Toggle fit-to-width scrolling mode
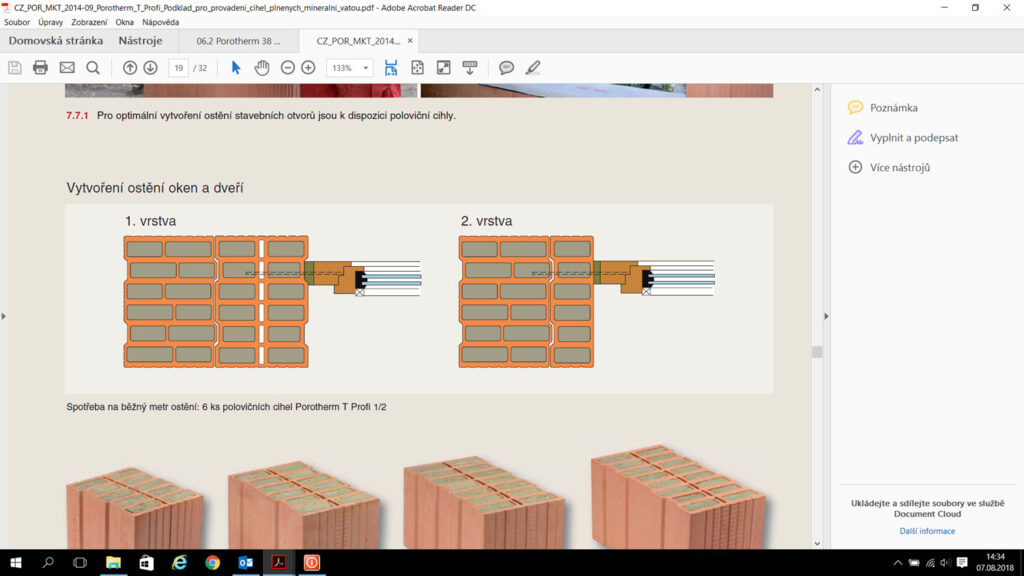The height and width of the screenshot is (576, 1024). pyautogui.click(x=391, y=68)
